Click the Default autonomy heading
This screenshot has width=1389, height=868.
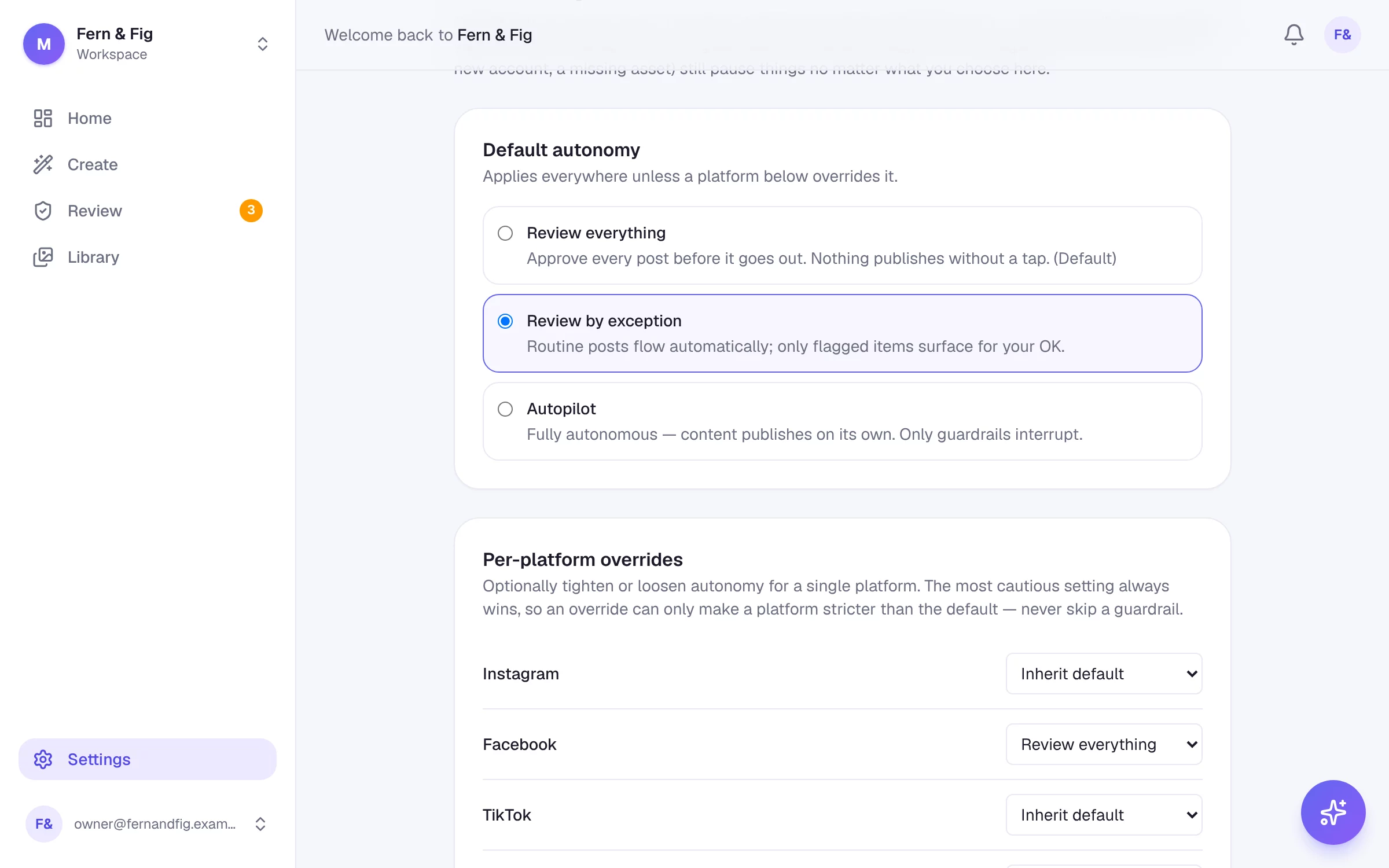561,150
